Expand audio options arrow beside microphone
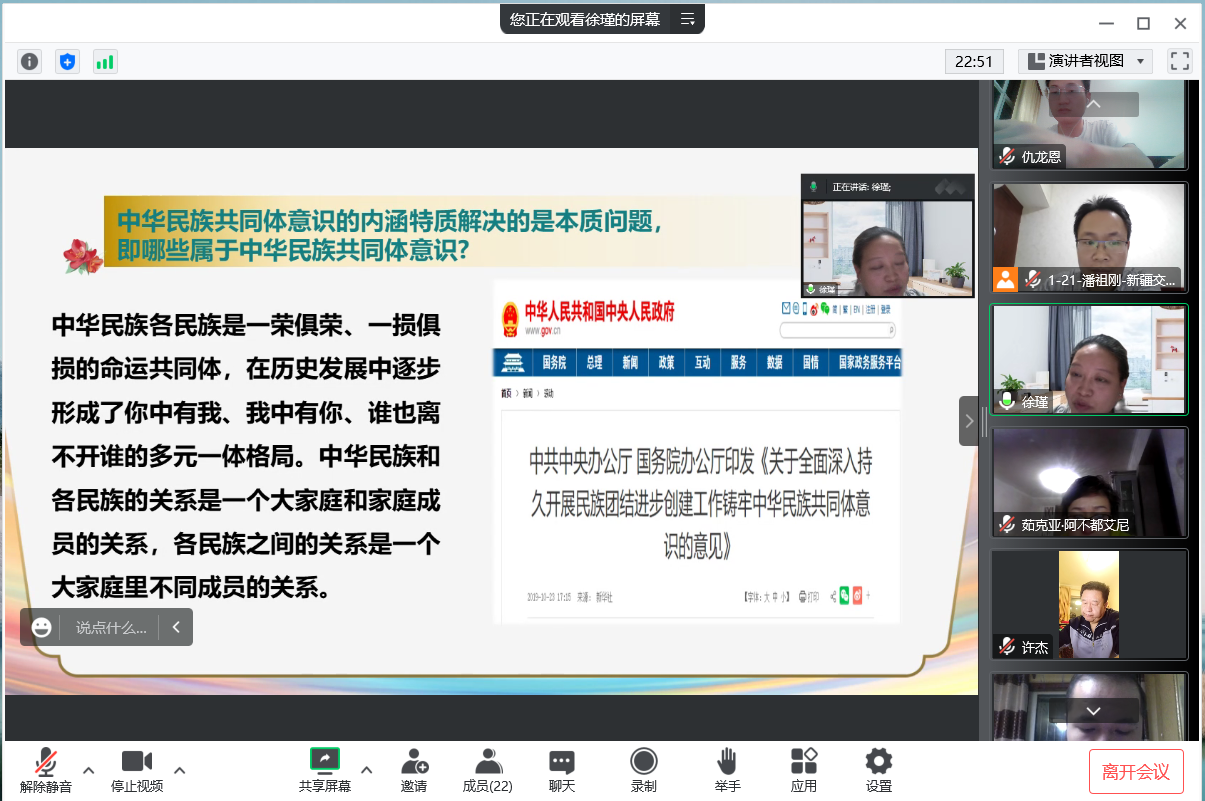1205x801 pixels. pyautogui.click(x=89, y=770)
